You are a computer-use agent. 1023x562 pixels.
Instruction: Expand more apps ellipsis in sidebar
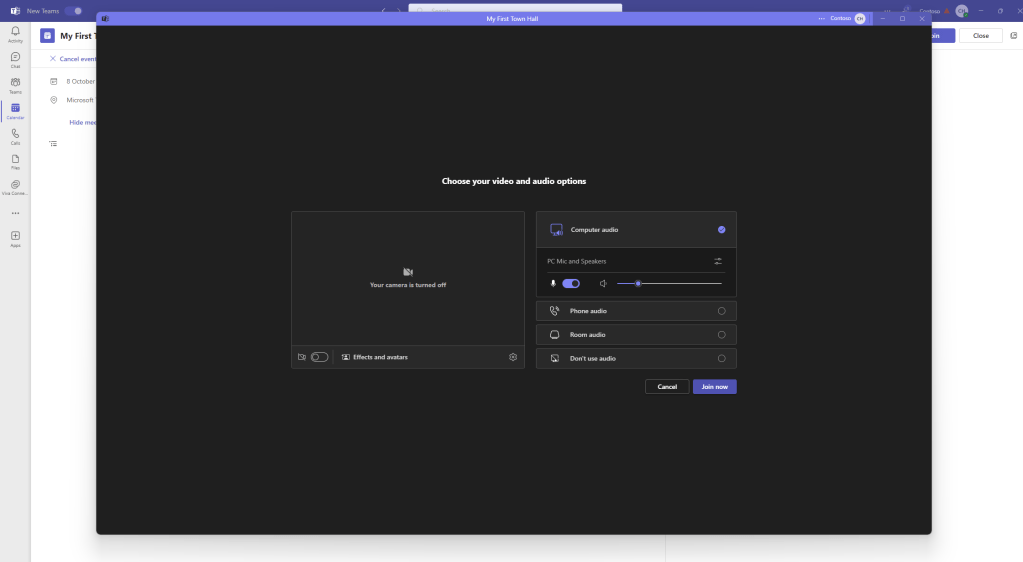tap(15, 213)
